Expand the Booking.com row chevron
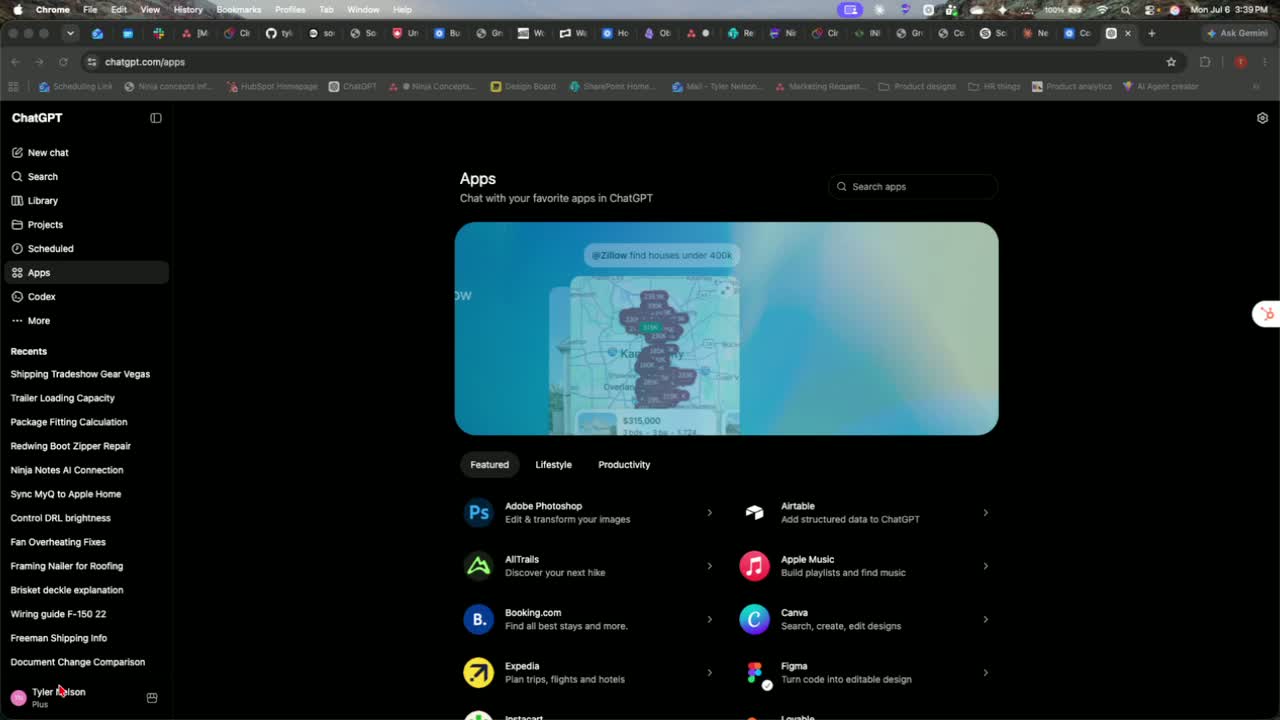1280x720 pixels. click(x=710, y=619)
